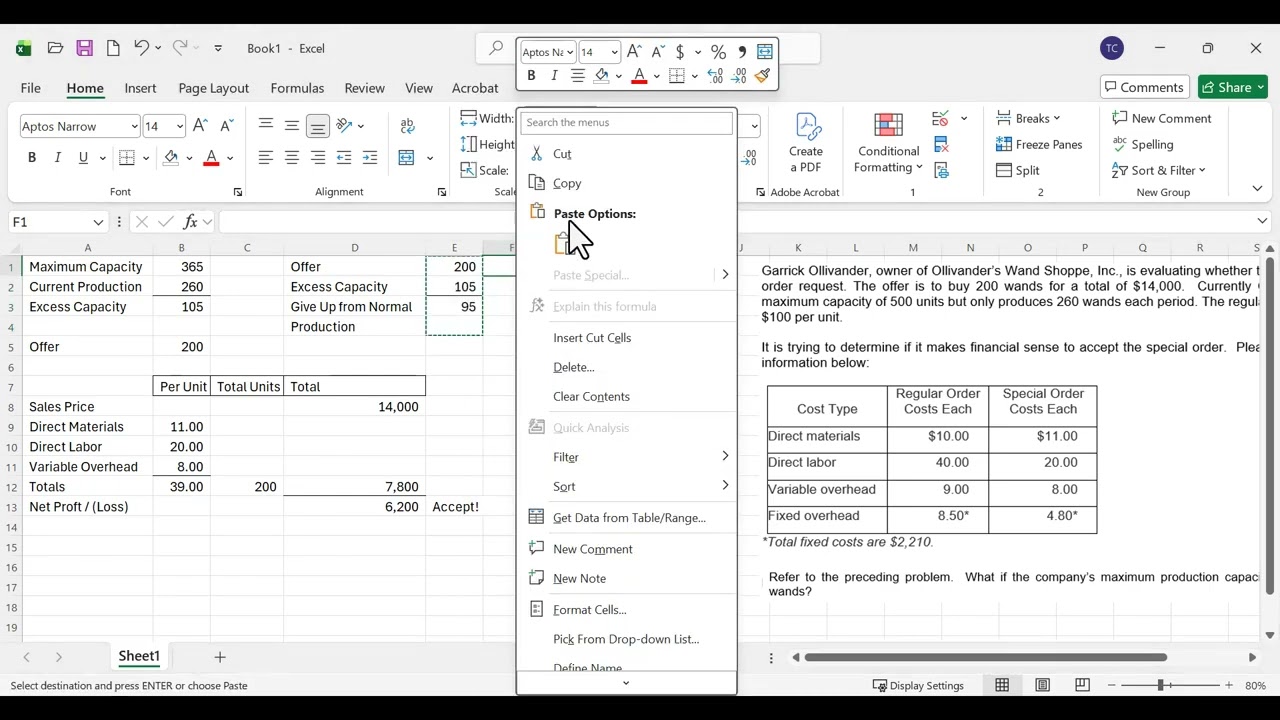Open the Font dialog launcher arrow
The height and width of the screenshot is (720, 1280).
coord(237,192)
